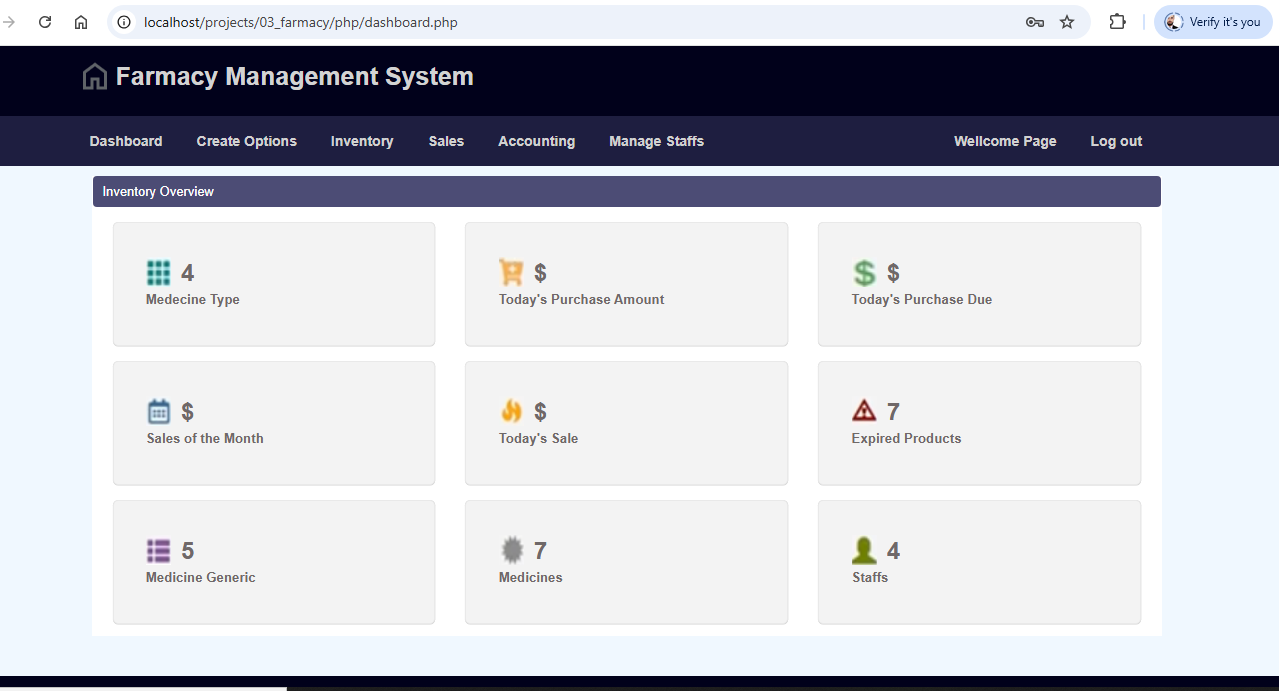Click the home icon beside Farmacy title
This screenshot has height=691, width=1279.
(95, 77)
